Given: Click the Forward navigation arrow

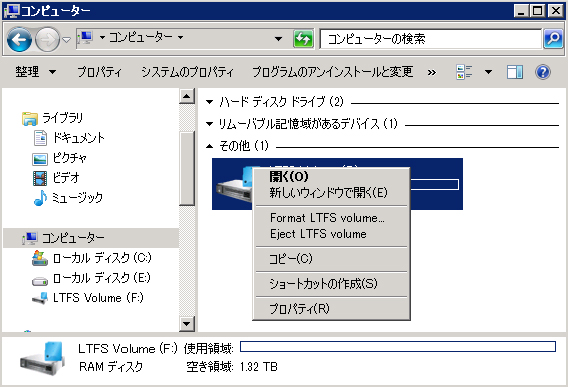Looking at the screenshot, I should [47, 39].
